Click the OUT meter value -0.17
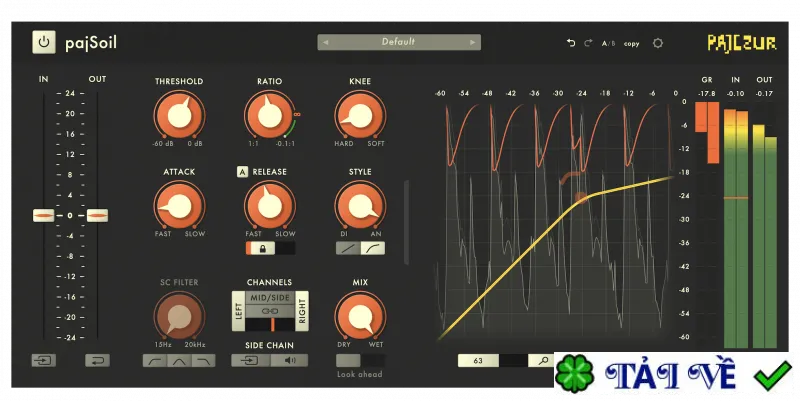Image resolution: width=800 pixels, height=401 pixels. (764, 93)
